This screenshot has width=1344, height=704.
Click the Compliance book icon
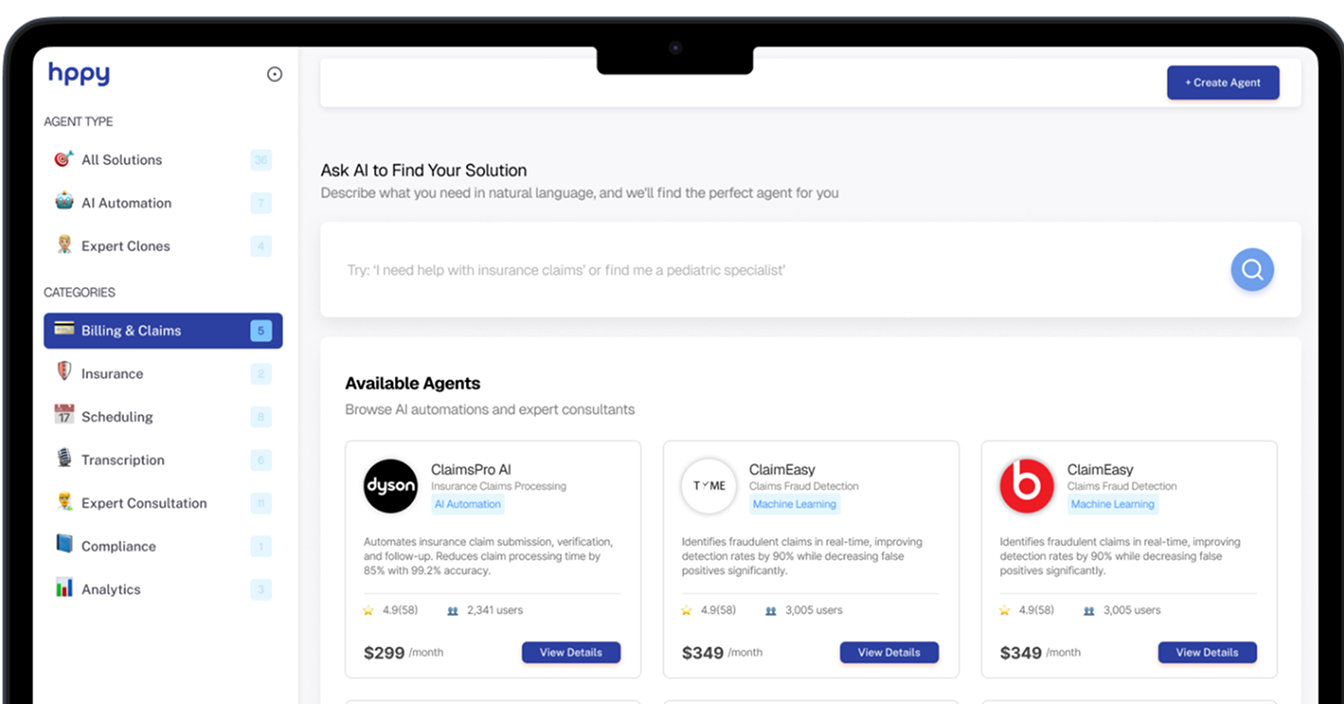[x=64, y=545]
